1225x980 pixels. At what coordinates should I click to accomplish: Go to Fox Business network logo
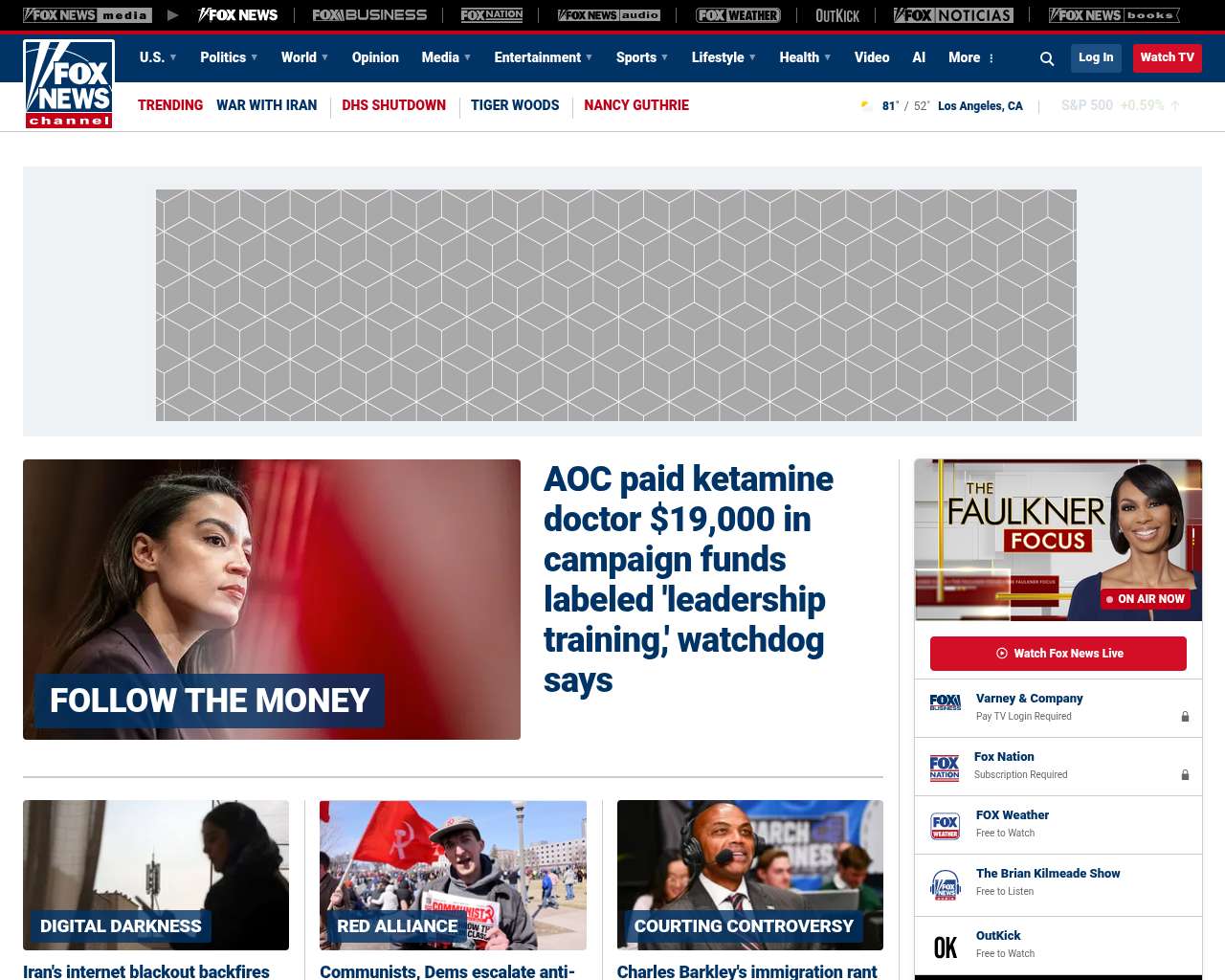[369, 15]
